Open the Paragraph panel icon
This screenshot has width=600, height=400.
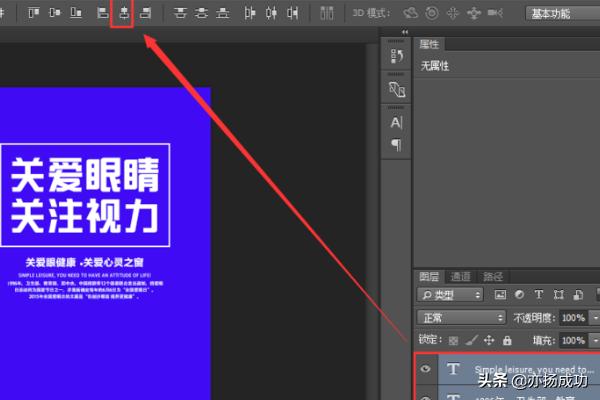[x=396, y=145]
